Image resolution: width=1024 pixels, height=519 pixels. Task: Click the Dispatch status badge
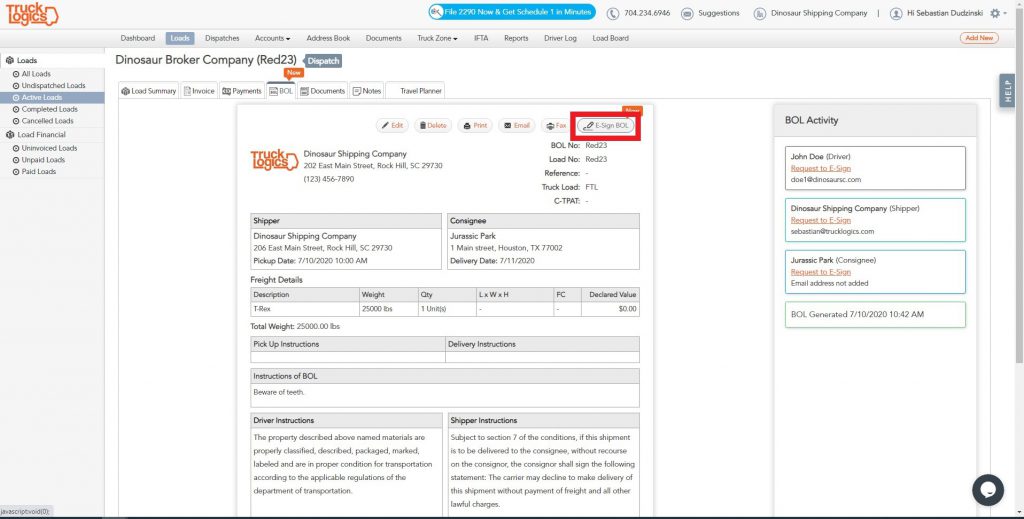tap(323, 61)
